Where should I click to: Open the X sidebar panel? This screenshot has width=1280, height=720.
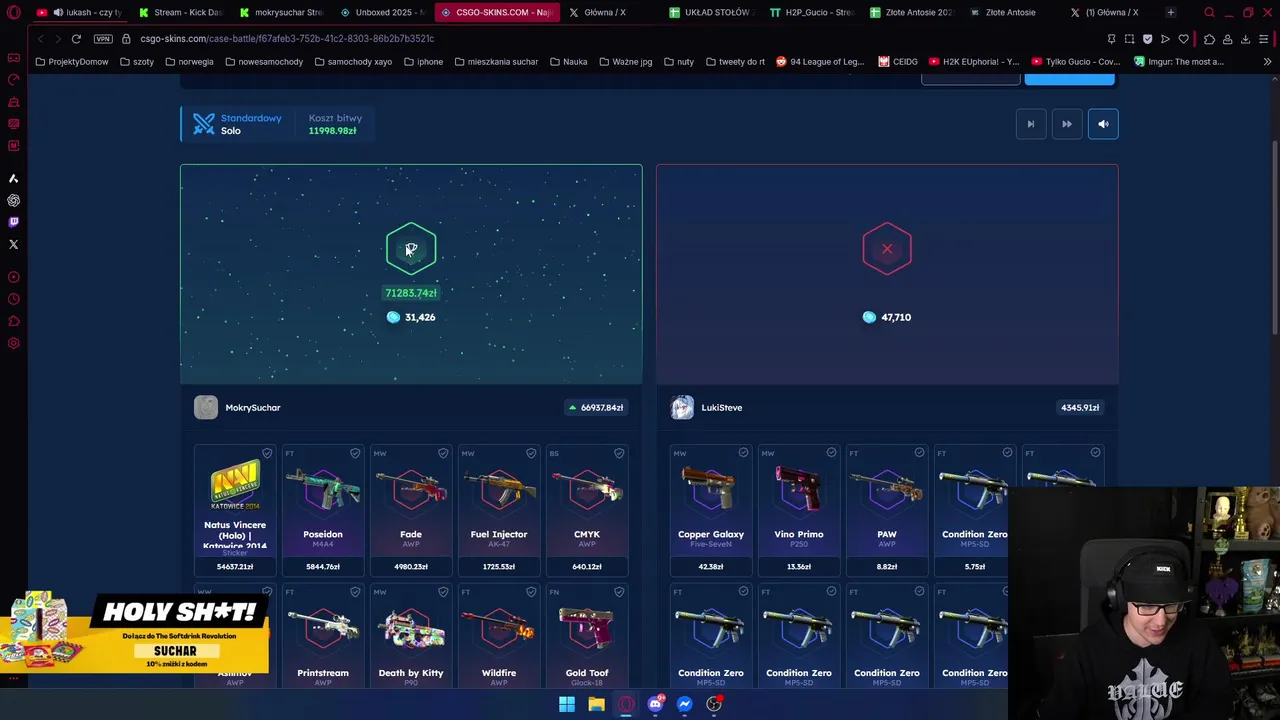point(13,244)
